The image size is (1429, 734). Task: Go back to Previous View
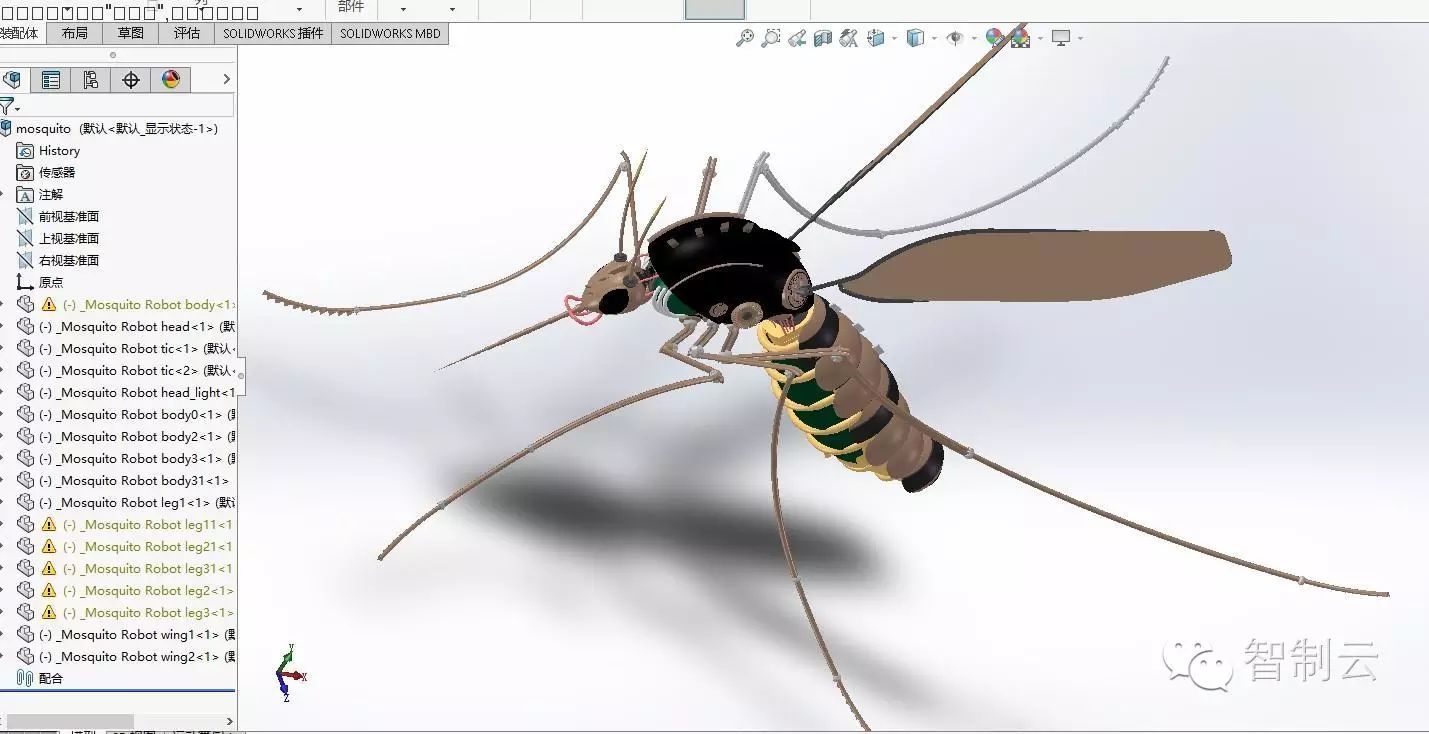(x=797, y=38)
